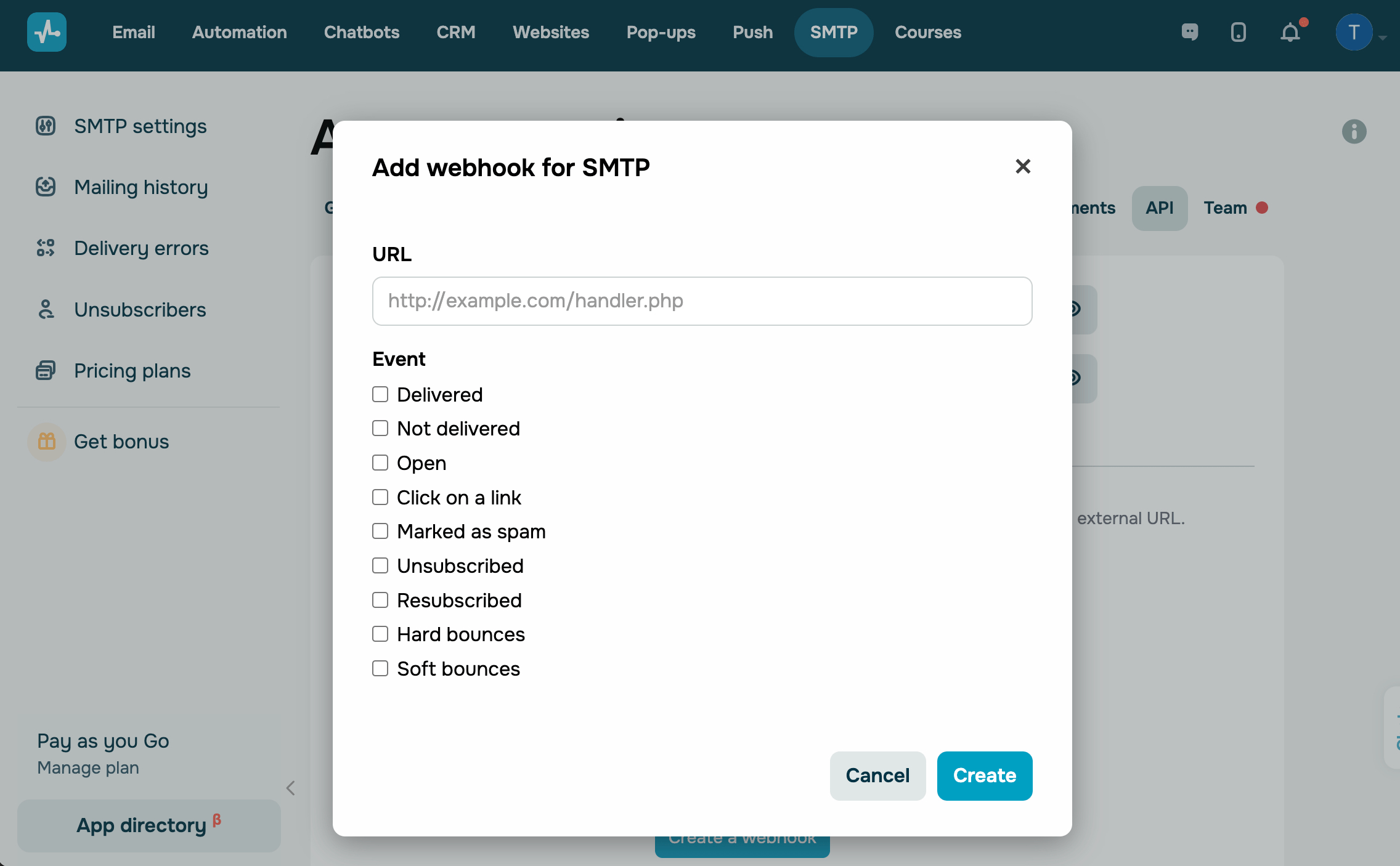
Task: Open the chat messages icon in header
Action: point(1190,32)
